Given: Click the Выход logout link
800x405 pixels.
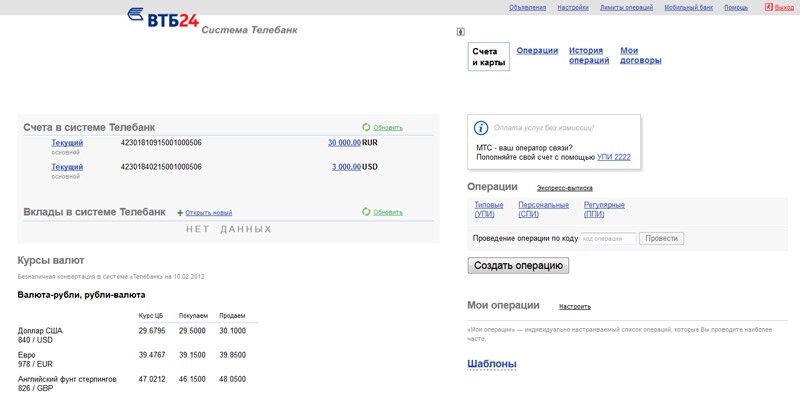Looking at the screenshot, I should click(x=784, y=8).
